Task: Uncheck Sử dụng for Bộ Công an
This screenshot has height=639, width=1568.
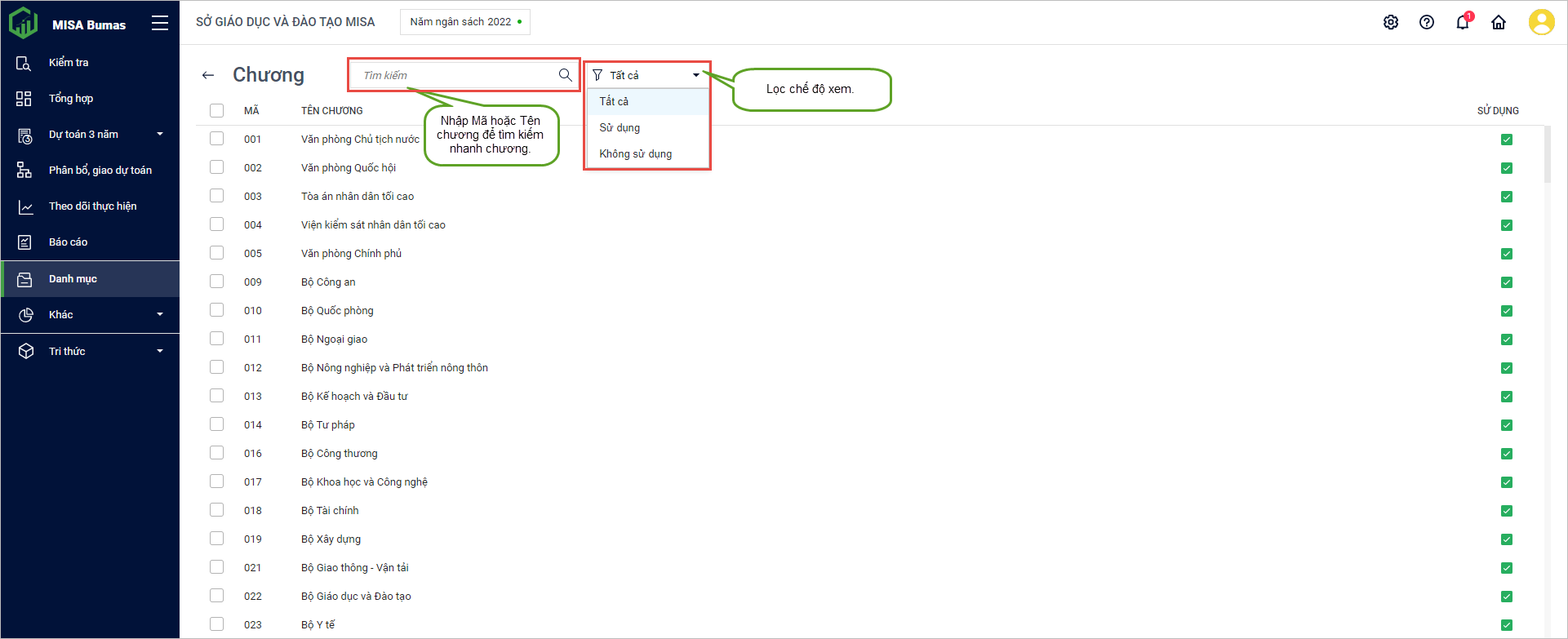Action: click(1507, 282)
